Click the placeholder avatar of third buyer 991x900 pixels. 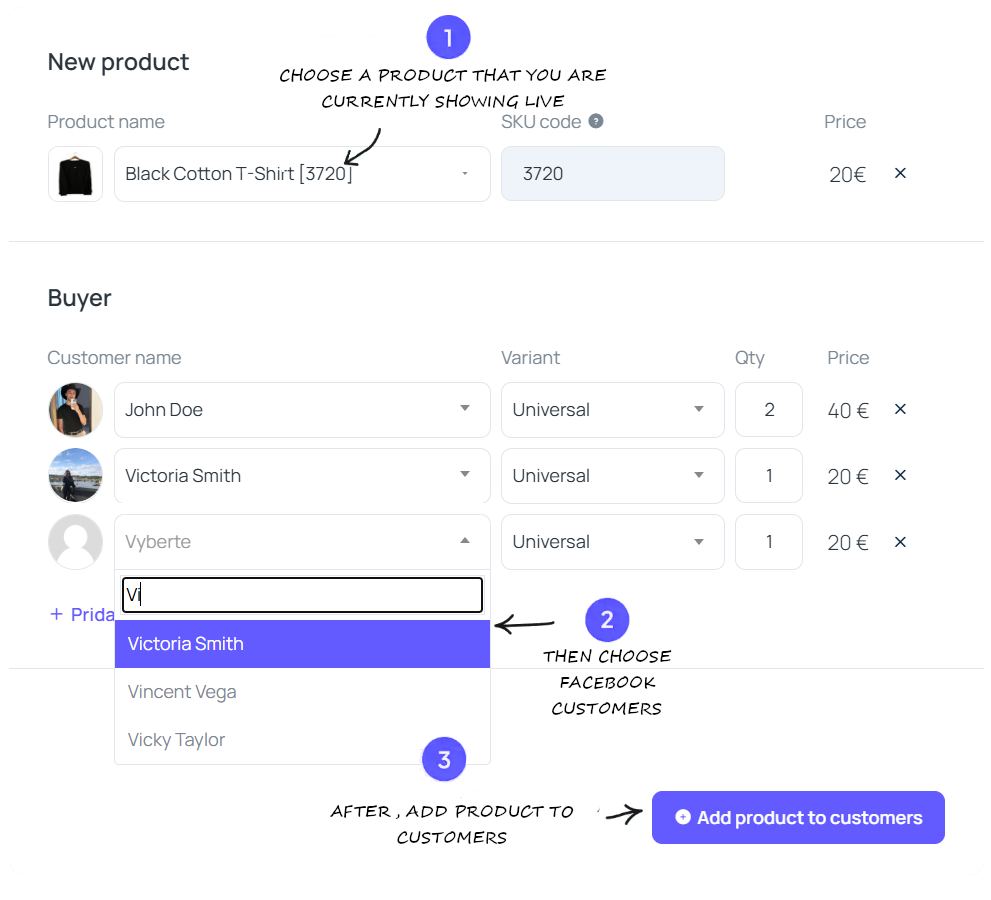click(x=75, y=541)
